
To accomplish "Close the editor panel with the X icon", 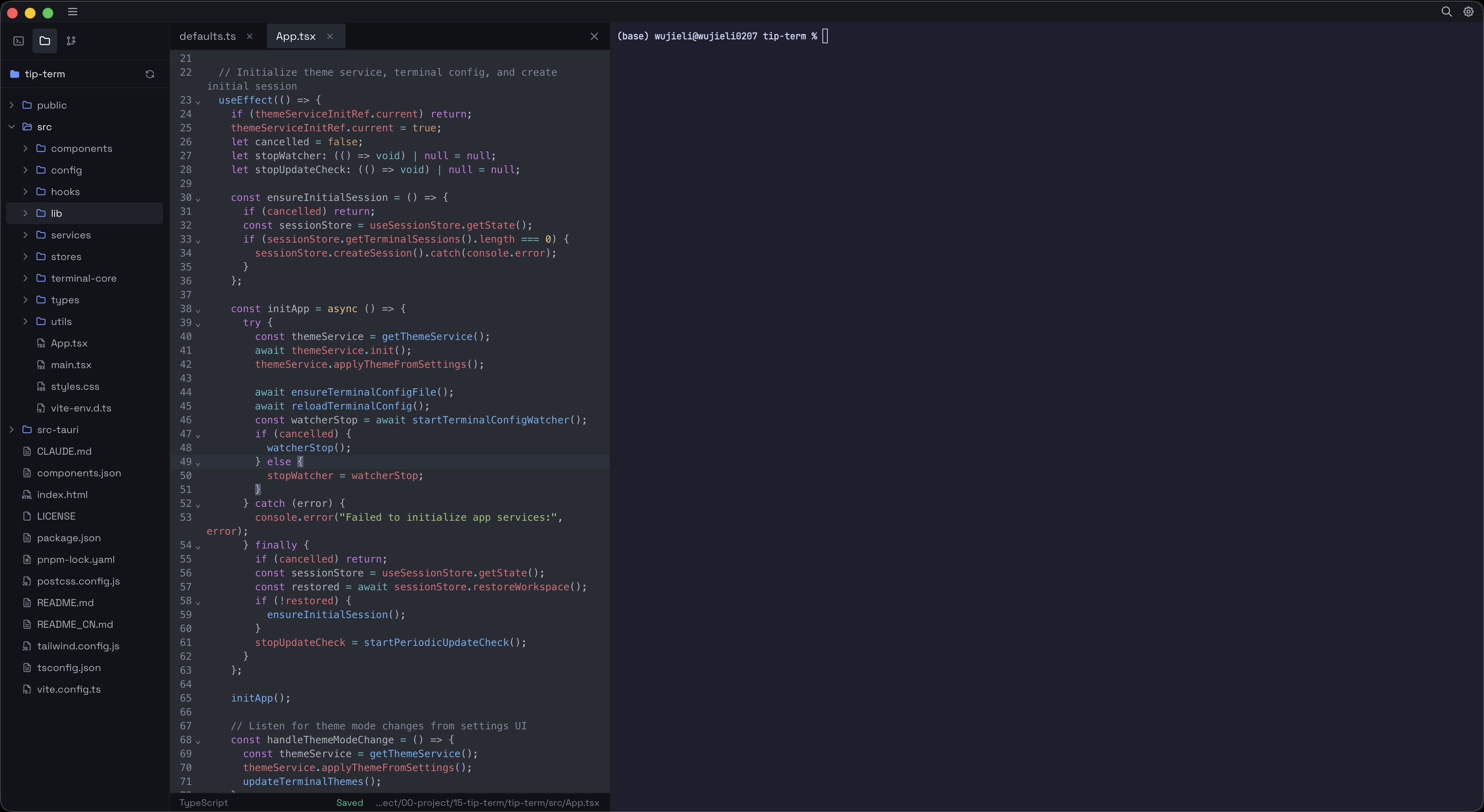I will click(594, 37).
